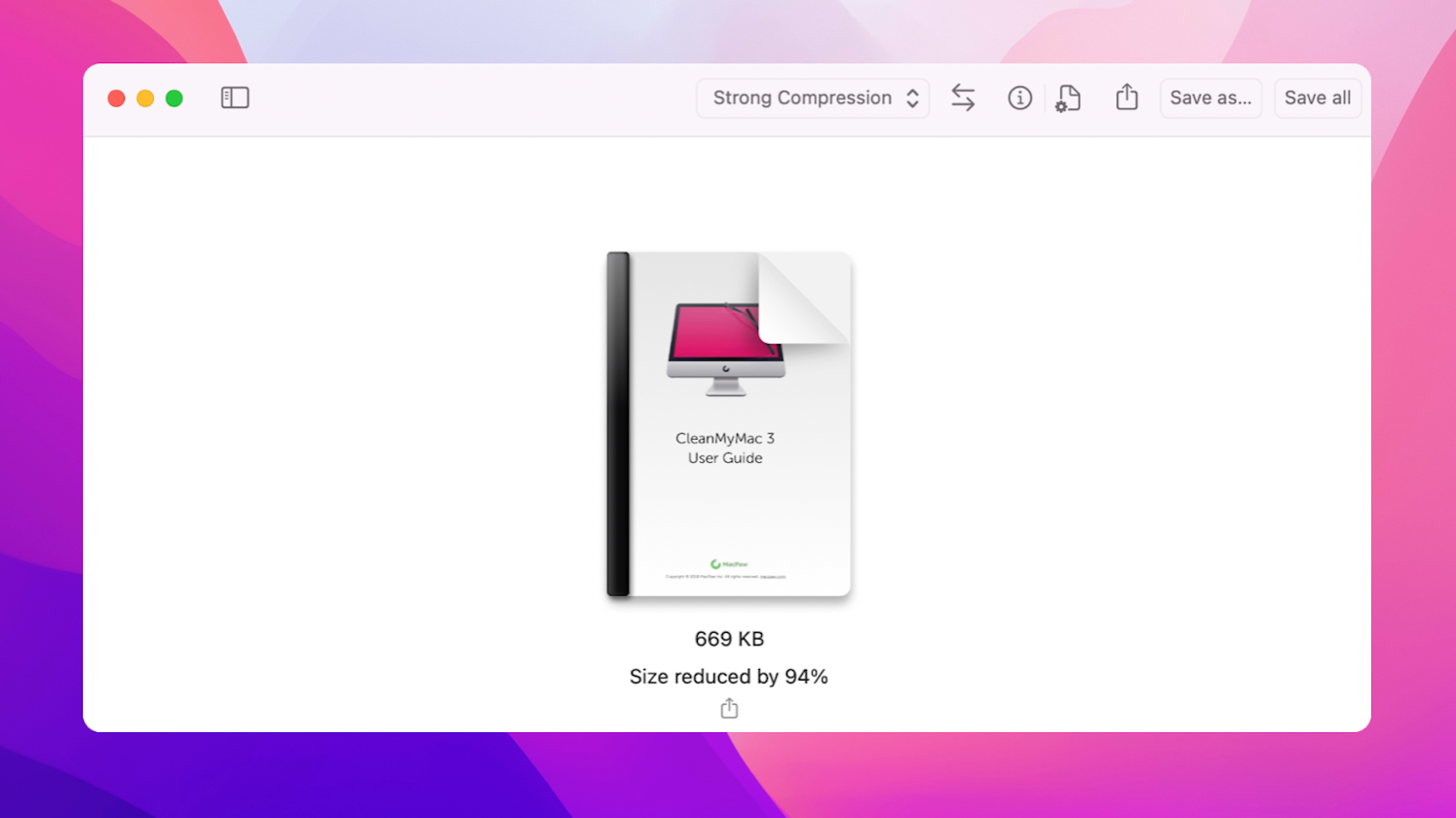Click the Save as... button
The height and width of the screenshot is (818, 1456).
click(x=1210, y=97)
